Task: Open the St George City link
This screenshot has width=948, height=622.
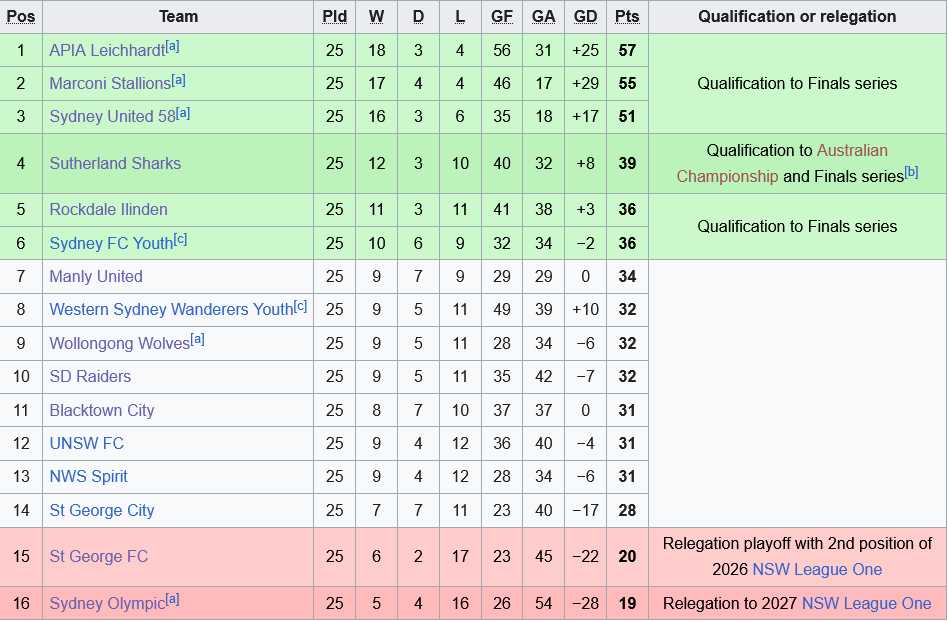Action: 102,511
